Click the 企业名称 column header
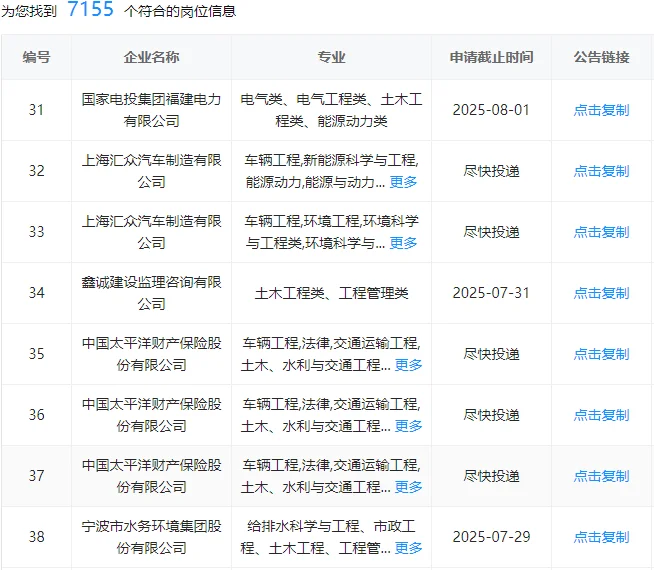 [x=151, y=57]
